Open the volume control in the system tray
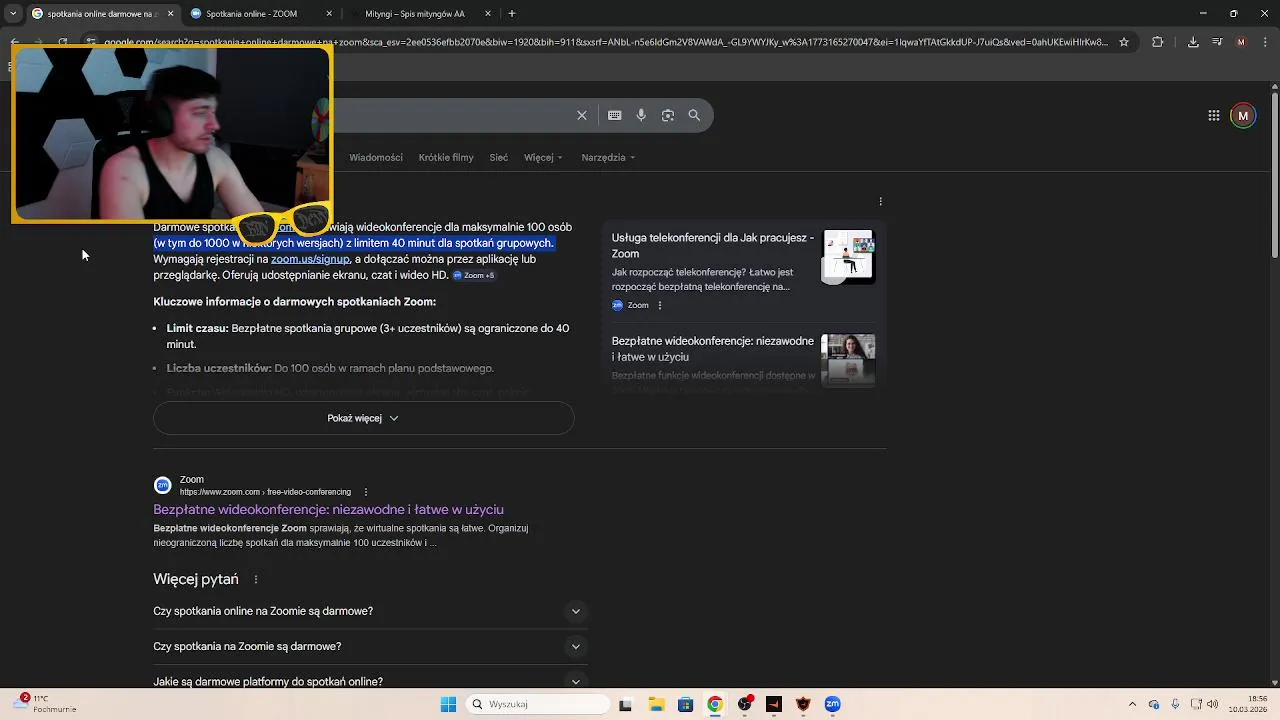Image resolution: width=1280 pixels, height=720 pixels. pyautogui.click(x=1212, y=704)
